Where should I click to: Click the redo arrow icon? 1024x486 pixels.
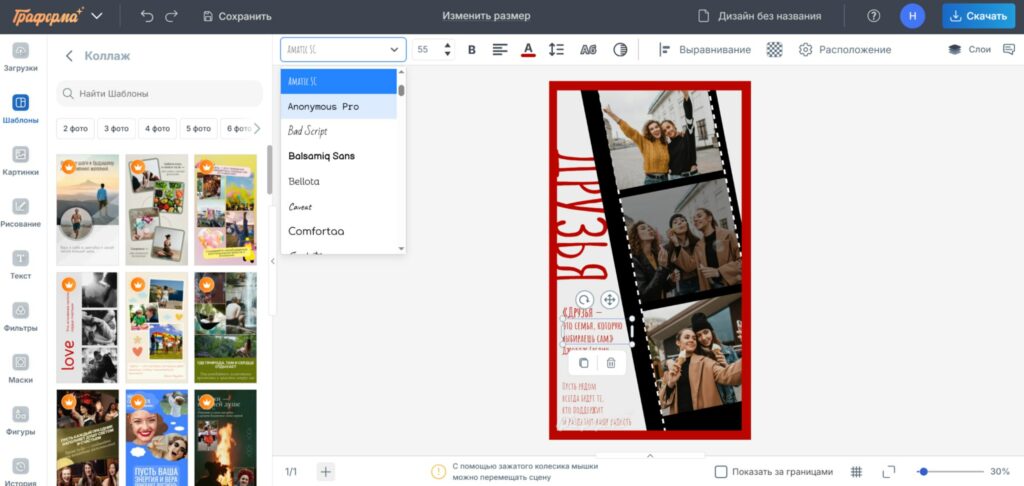coord(172,16)
